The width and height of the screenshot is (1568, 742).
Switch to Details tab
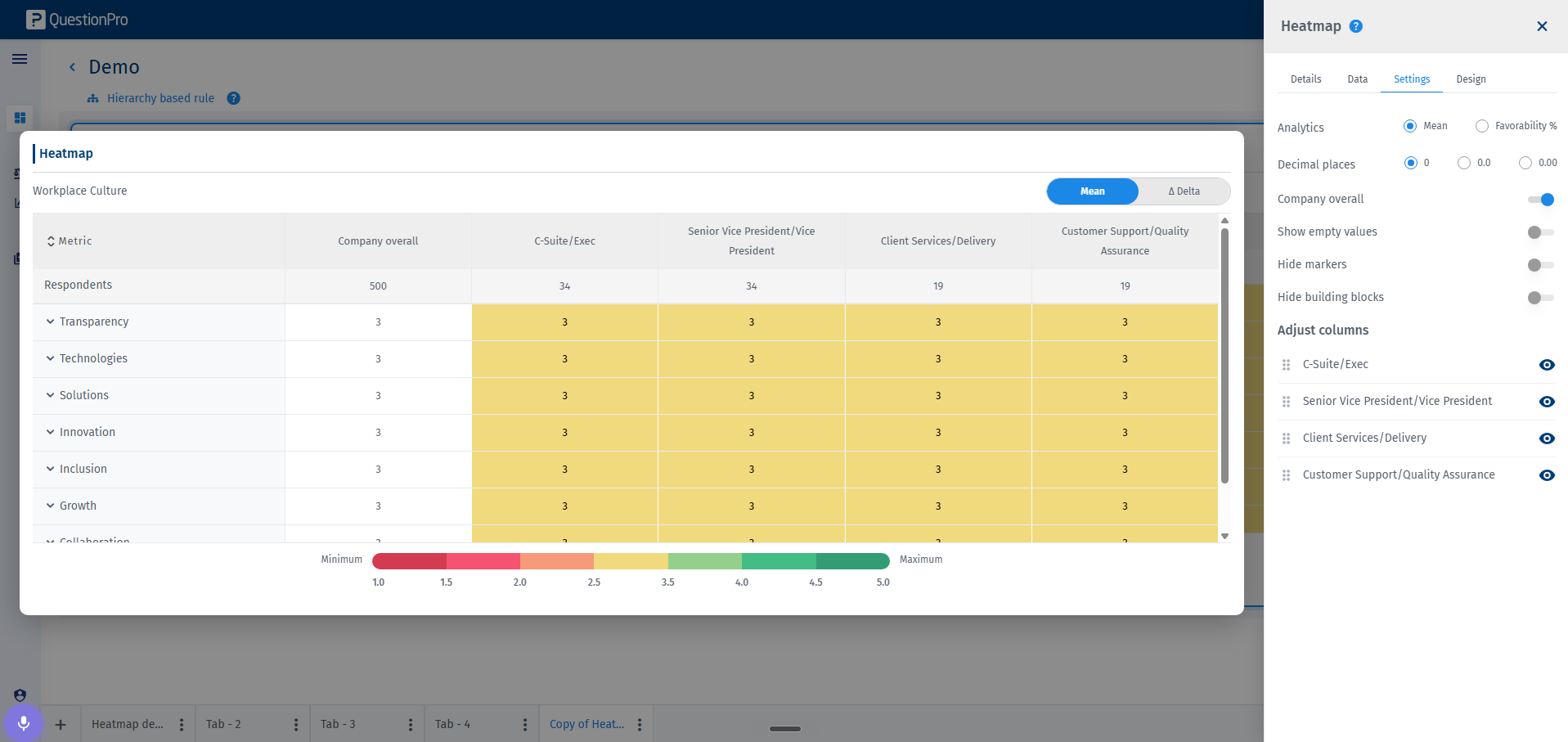(1305, 79)
